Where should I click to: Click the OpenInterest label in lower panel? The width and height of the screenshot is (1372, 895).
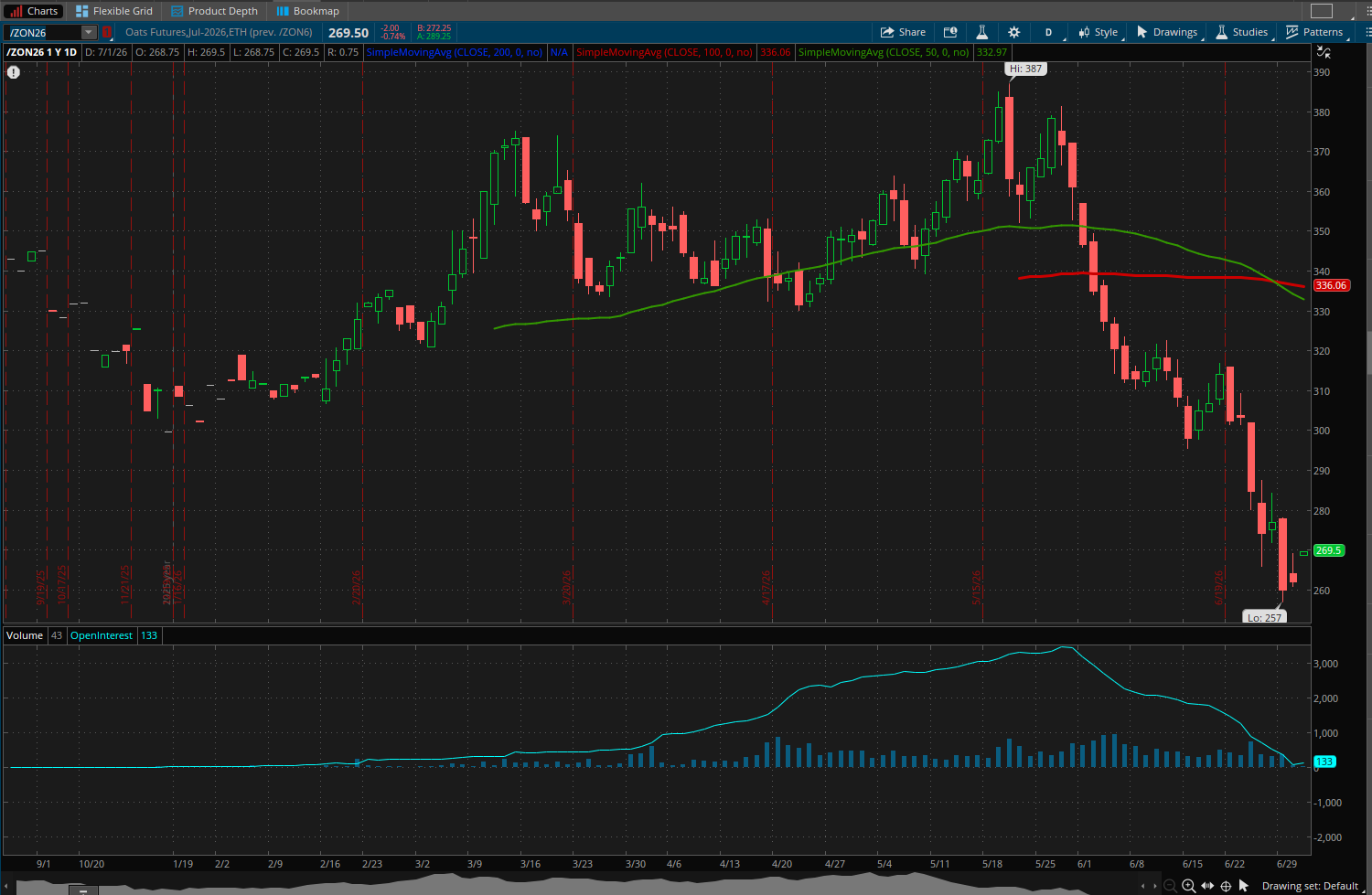click(x=102, y=635)
